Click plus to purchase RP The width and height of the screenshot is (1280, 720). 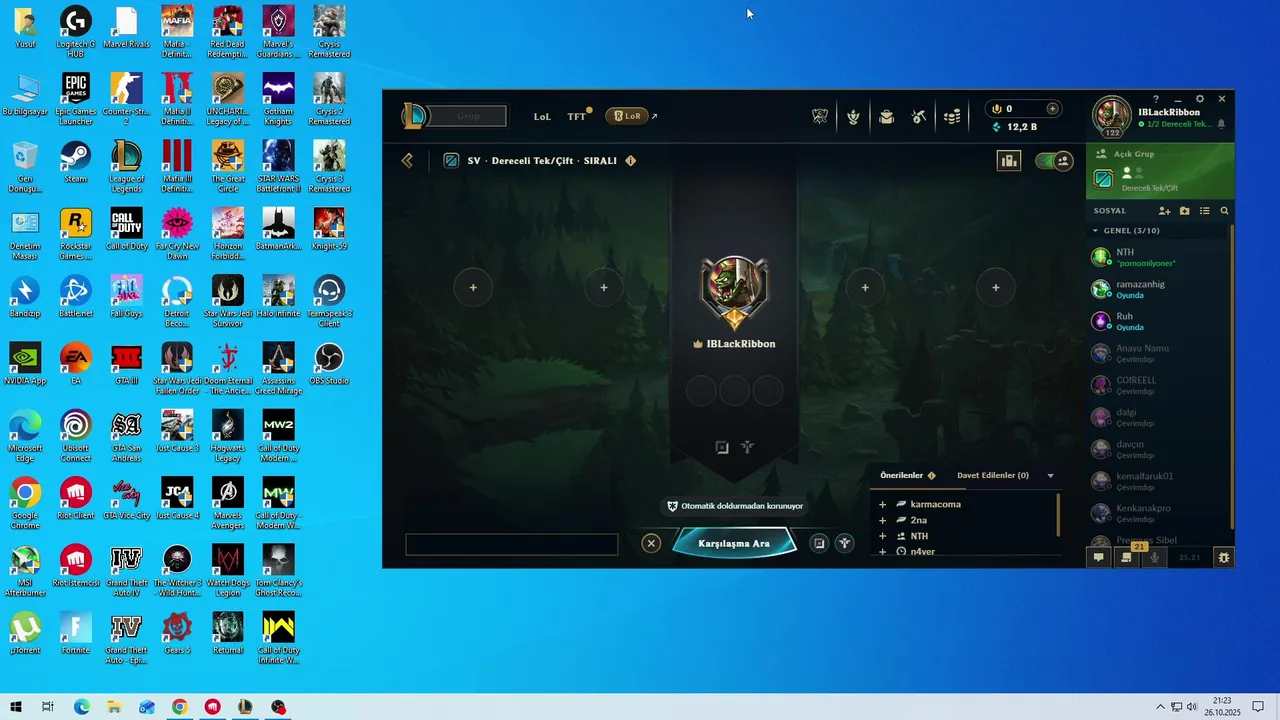(1052, 108)
